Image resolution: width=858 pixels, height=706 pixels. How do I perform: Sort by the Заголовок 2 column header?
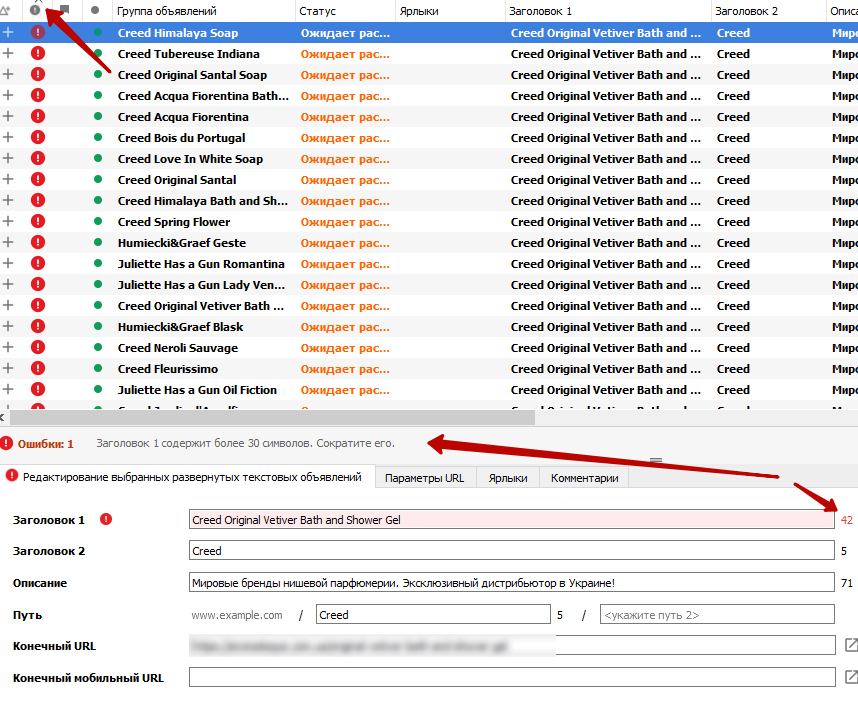pos(768,10)
